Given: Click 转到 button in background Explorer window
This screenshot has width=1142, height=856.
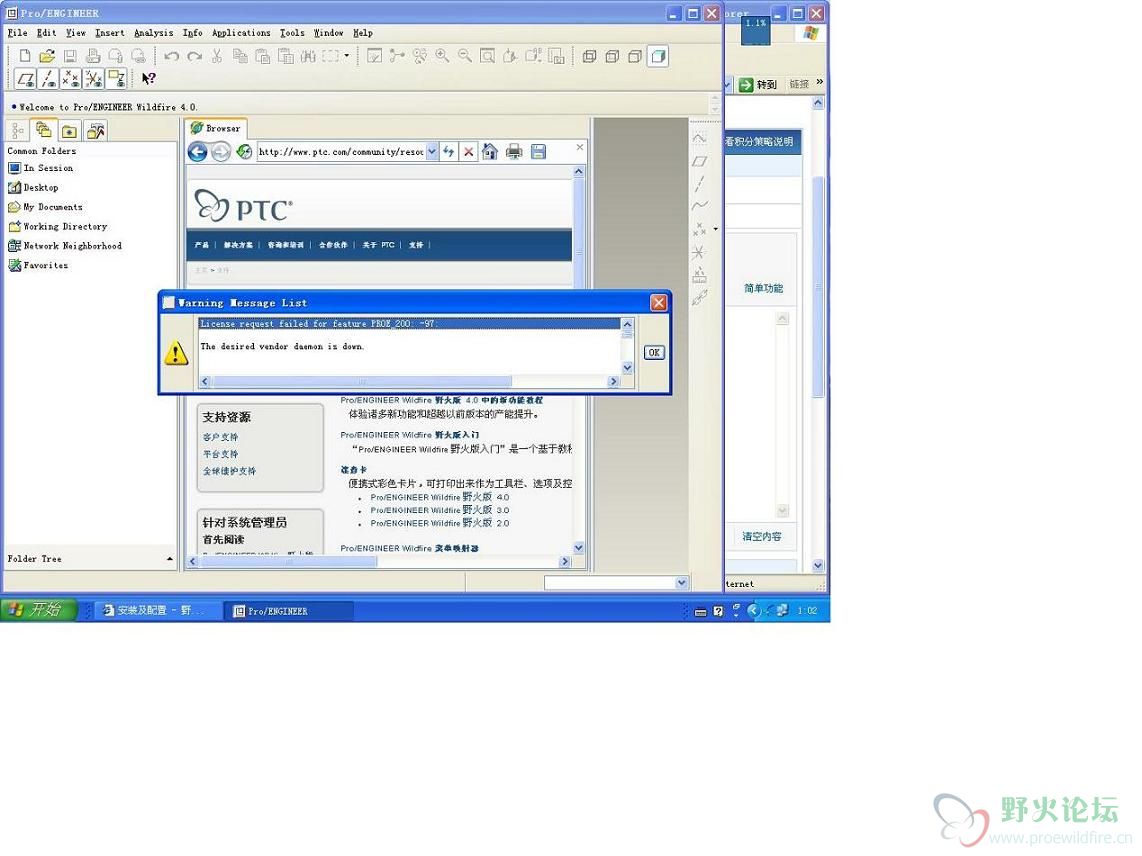Looking at the screenshot, I should click(758, 85).
